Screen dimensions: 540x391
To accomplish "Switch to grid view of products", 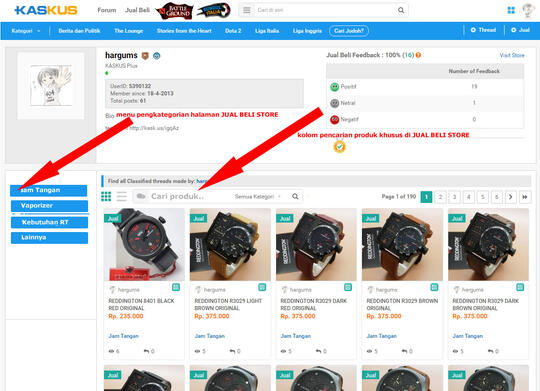I will (x=106, y=196).
